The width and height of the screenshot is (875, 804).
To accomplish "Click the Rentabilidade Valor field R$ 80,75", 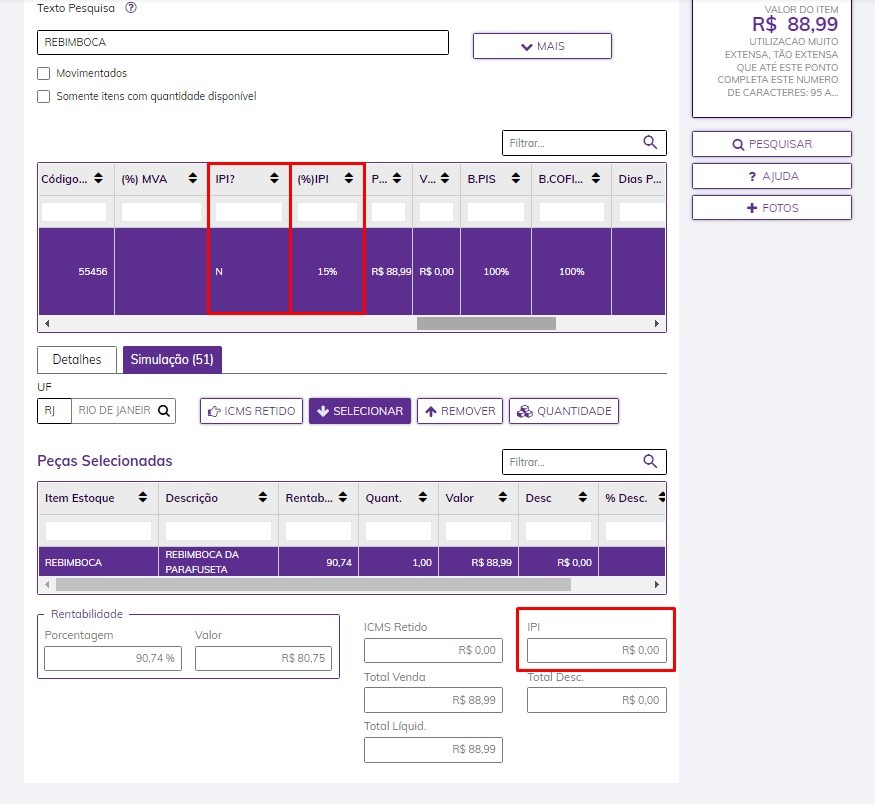I will (263, 658).
